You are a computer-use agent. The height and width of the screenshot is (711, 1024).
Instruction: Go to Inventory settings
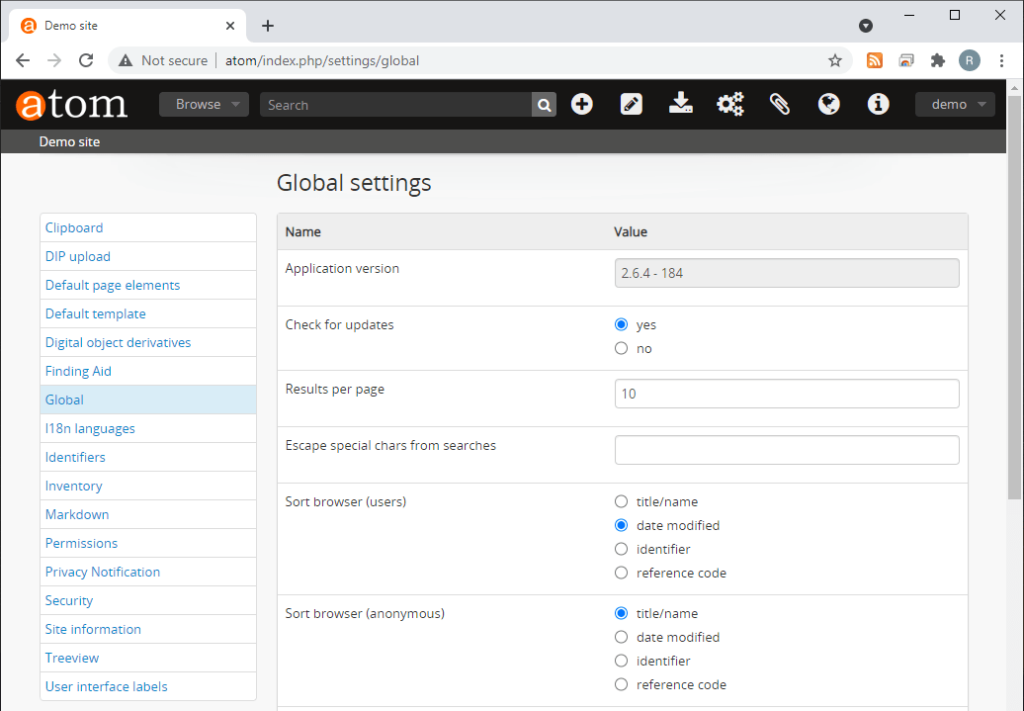148,486
